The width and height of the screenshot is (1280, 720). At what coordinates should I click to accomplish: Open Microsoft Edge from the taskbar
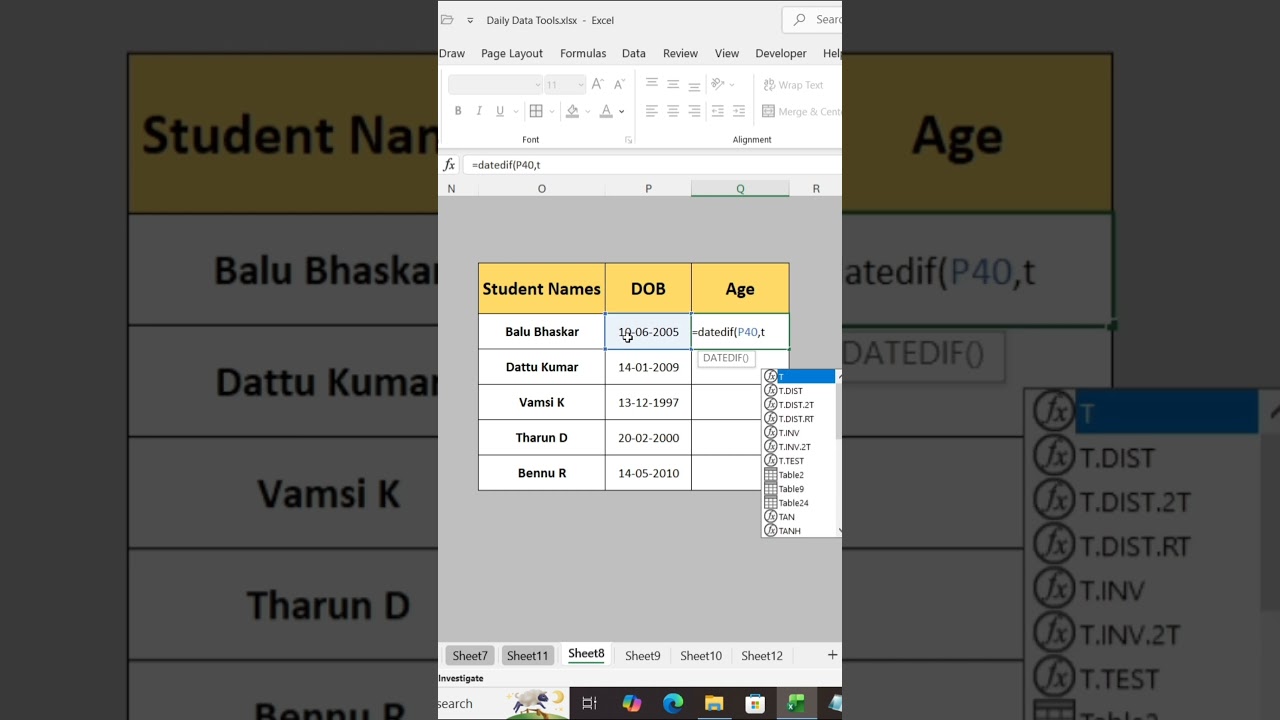(x=673, y=704)
